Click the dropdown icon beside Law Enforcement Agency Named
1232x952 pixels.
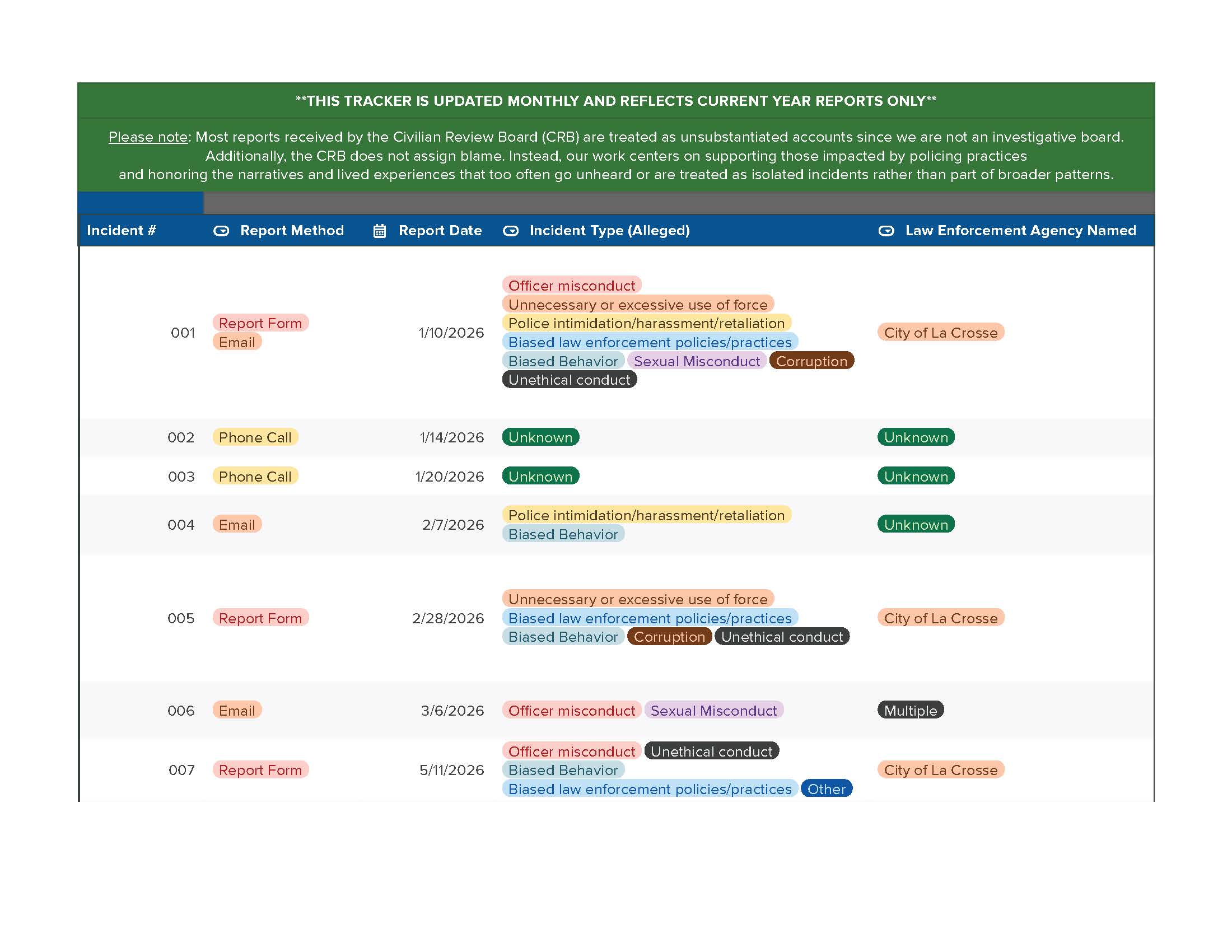(x=886, y=231)
